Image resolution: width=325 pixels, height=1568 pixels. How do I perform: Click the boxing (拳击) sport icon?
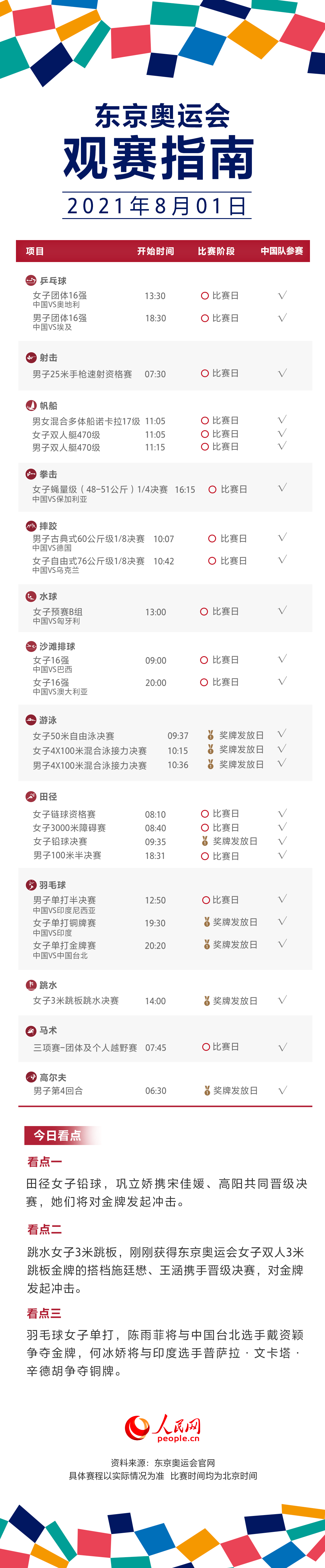(x=31, y=474)
